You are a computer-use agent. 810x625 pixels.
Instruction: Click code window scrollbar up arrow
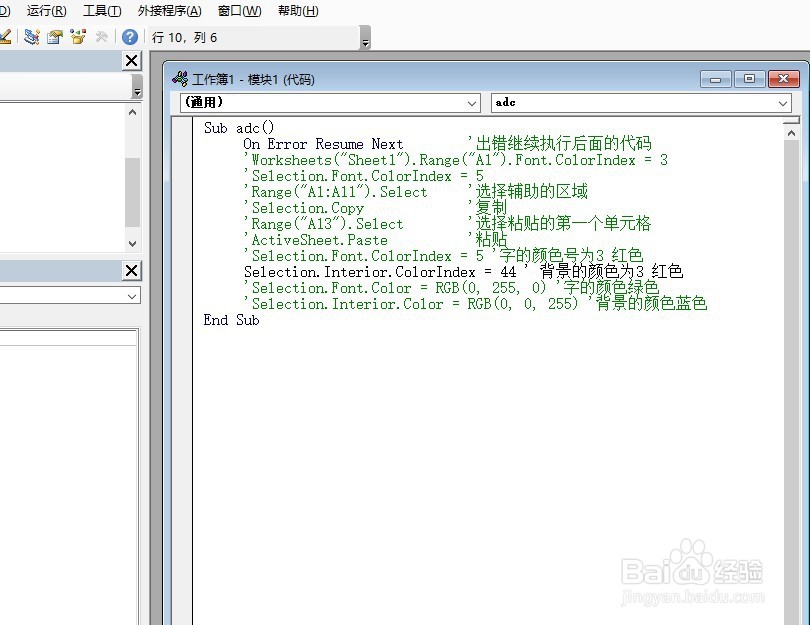[x=791, y=133]
